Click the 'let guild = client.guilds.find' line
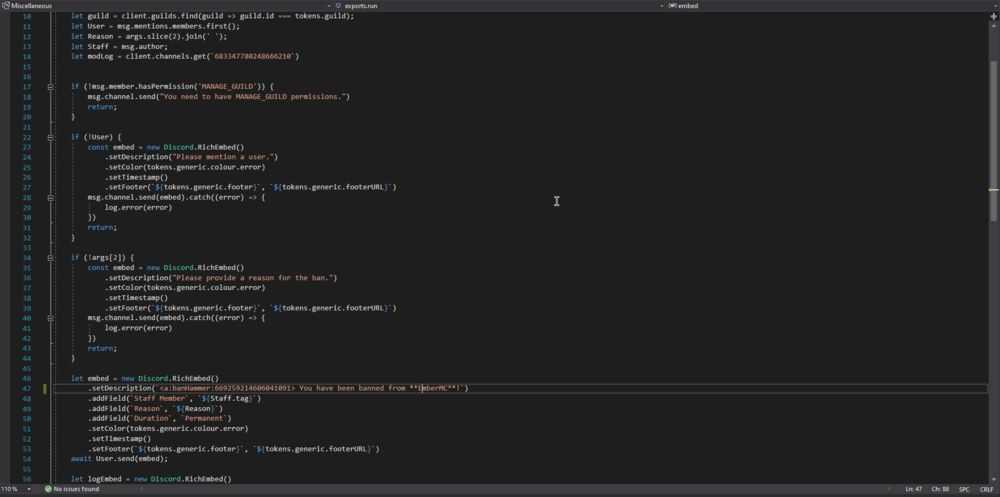Image resolution: width=1000 pixels, height=497 pixels. coord(212,16)
